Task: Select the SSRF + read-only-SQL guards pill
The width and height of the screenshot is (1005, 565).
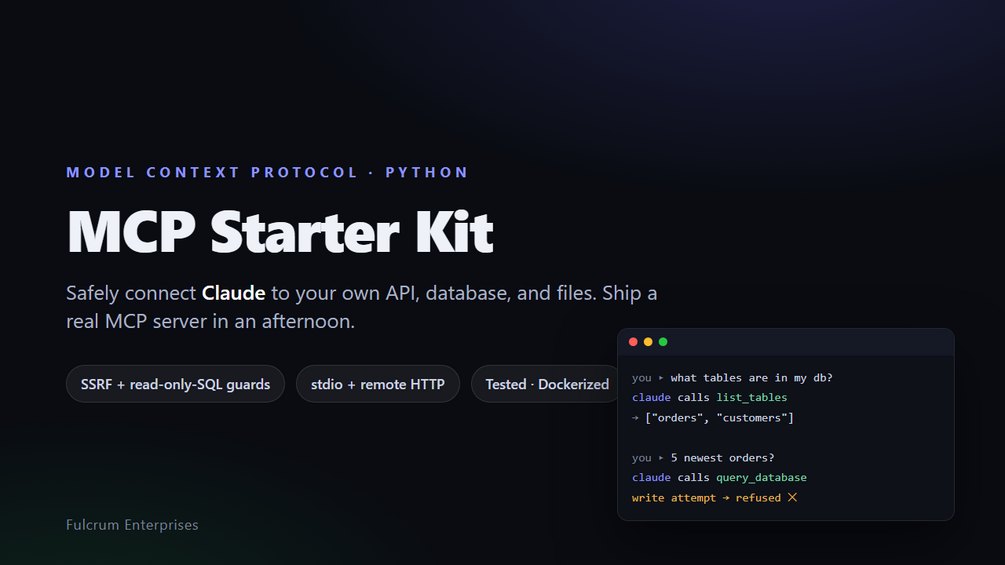Action: coord(175,384)
